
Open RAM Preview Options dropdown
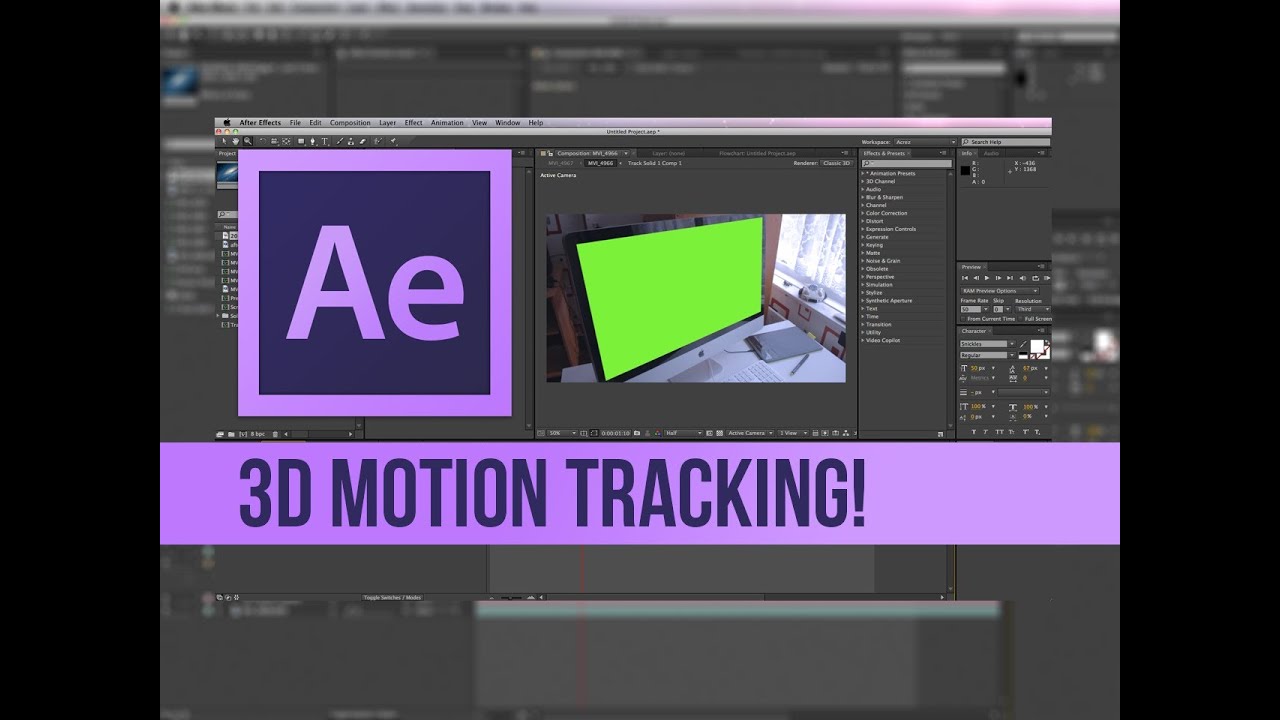click(999, 291)
